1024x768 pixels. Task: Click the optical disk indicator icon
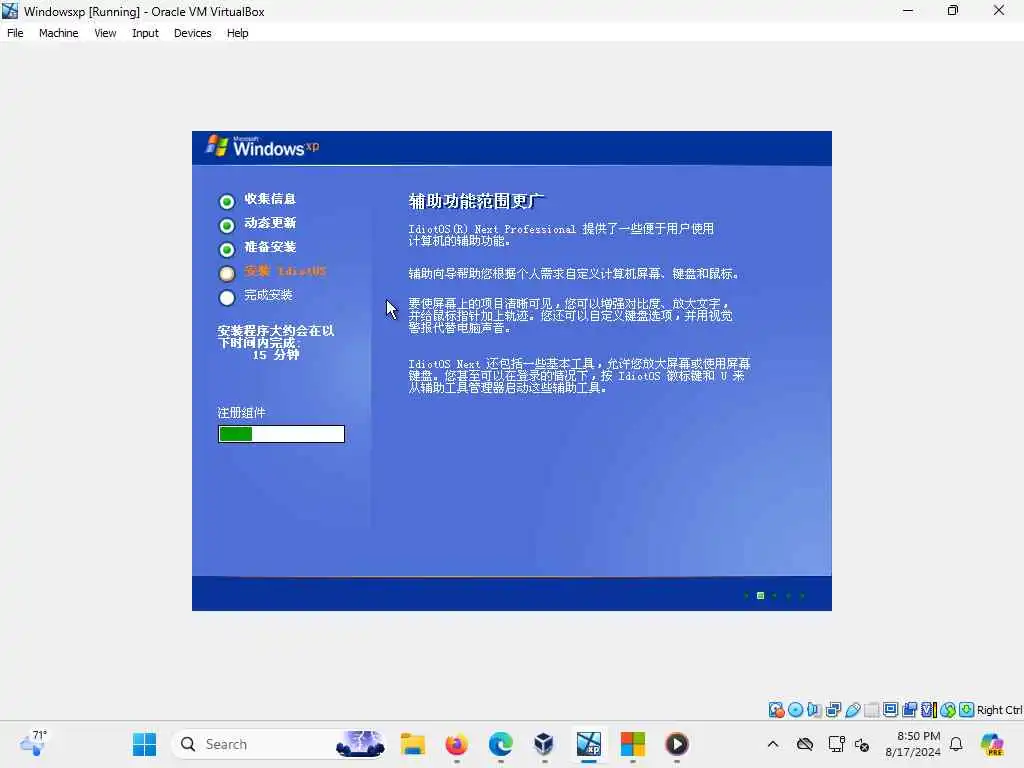(795, 710)
